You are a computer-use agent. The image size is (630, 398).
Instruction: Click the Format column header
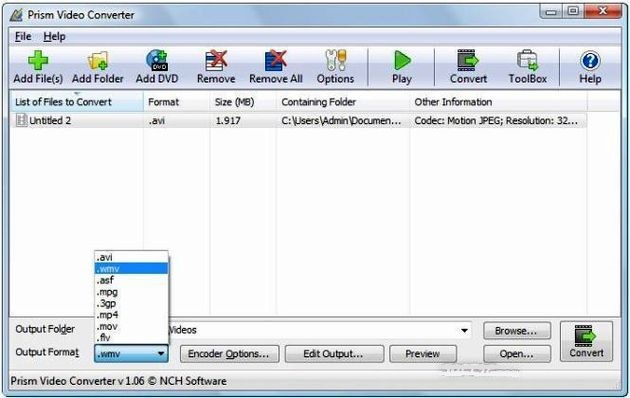coord(177,102)
